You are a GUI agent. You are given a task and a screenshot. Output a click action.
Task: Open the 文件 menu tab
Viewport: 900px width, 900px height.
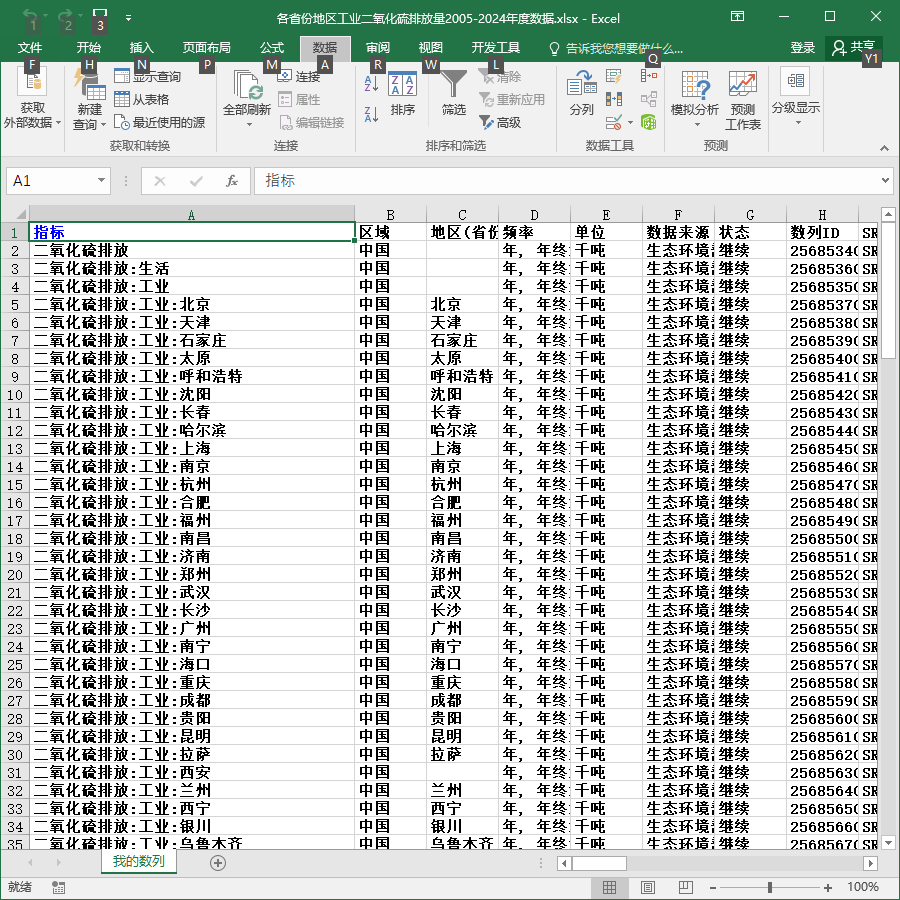click(30, 48)
